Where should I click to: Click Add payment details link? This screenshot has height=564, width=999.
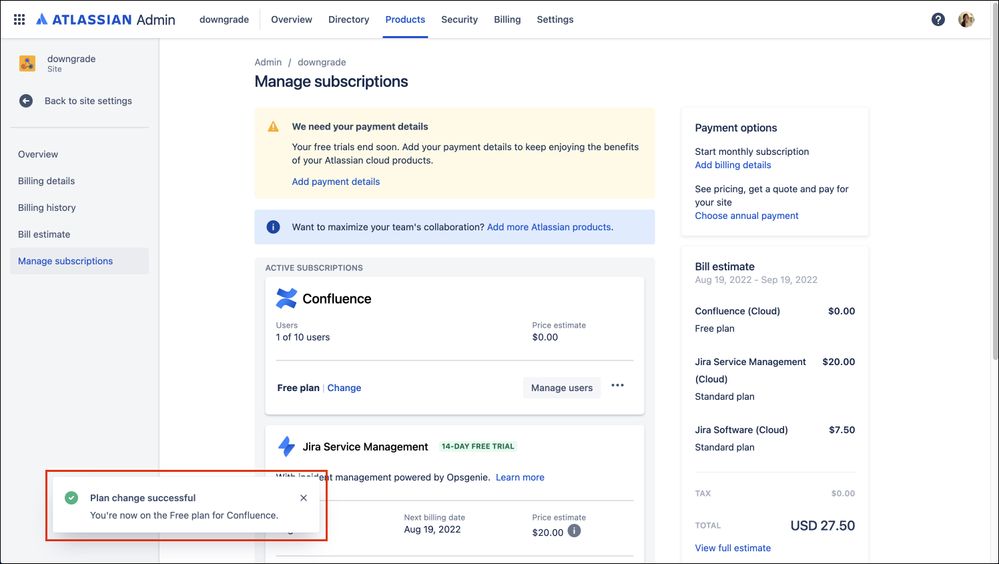pos(336,182)
